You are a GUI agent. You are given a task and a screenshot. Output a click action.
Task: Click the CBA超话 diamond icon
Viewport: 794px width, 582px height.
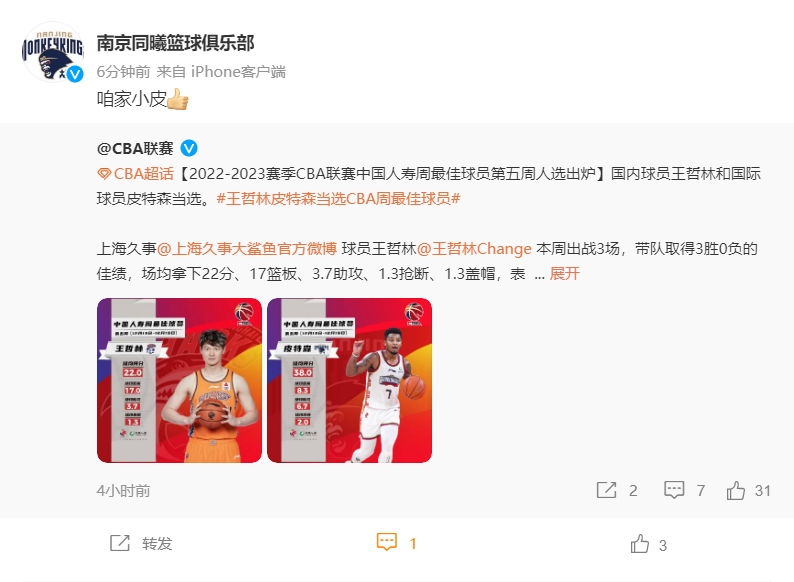[x=104, y=174]
